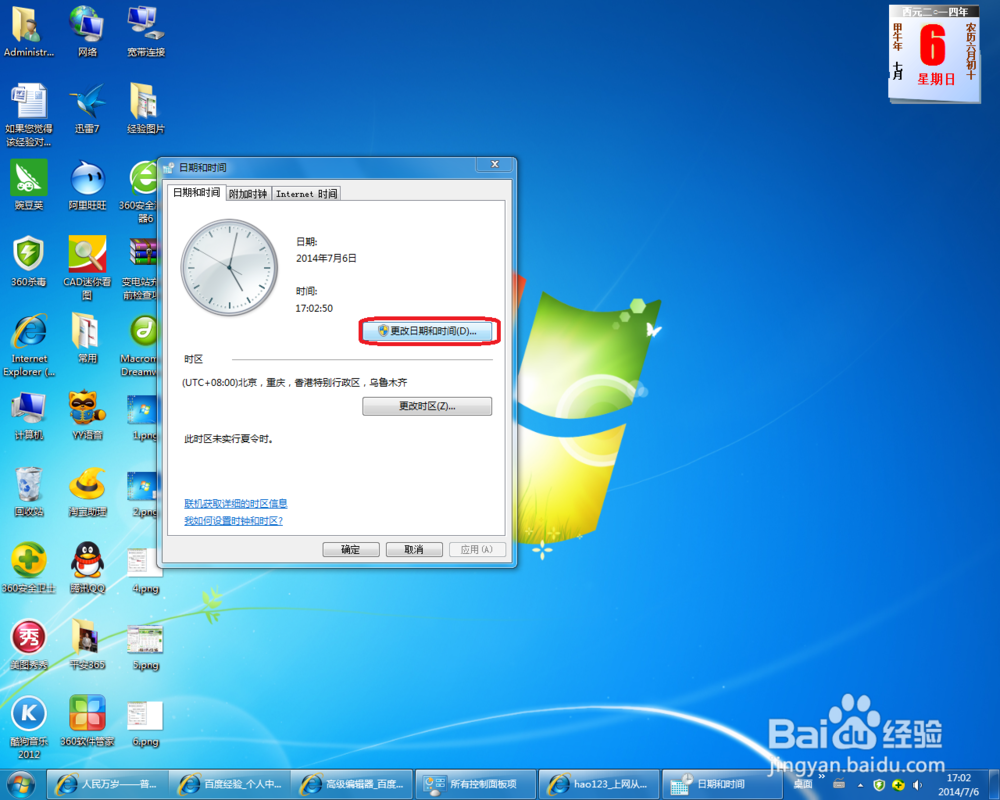Open the 常用 folder icon
Image resolution: width=1000 pixels, height=800 pixels.
(87, 337)
